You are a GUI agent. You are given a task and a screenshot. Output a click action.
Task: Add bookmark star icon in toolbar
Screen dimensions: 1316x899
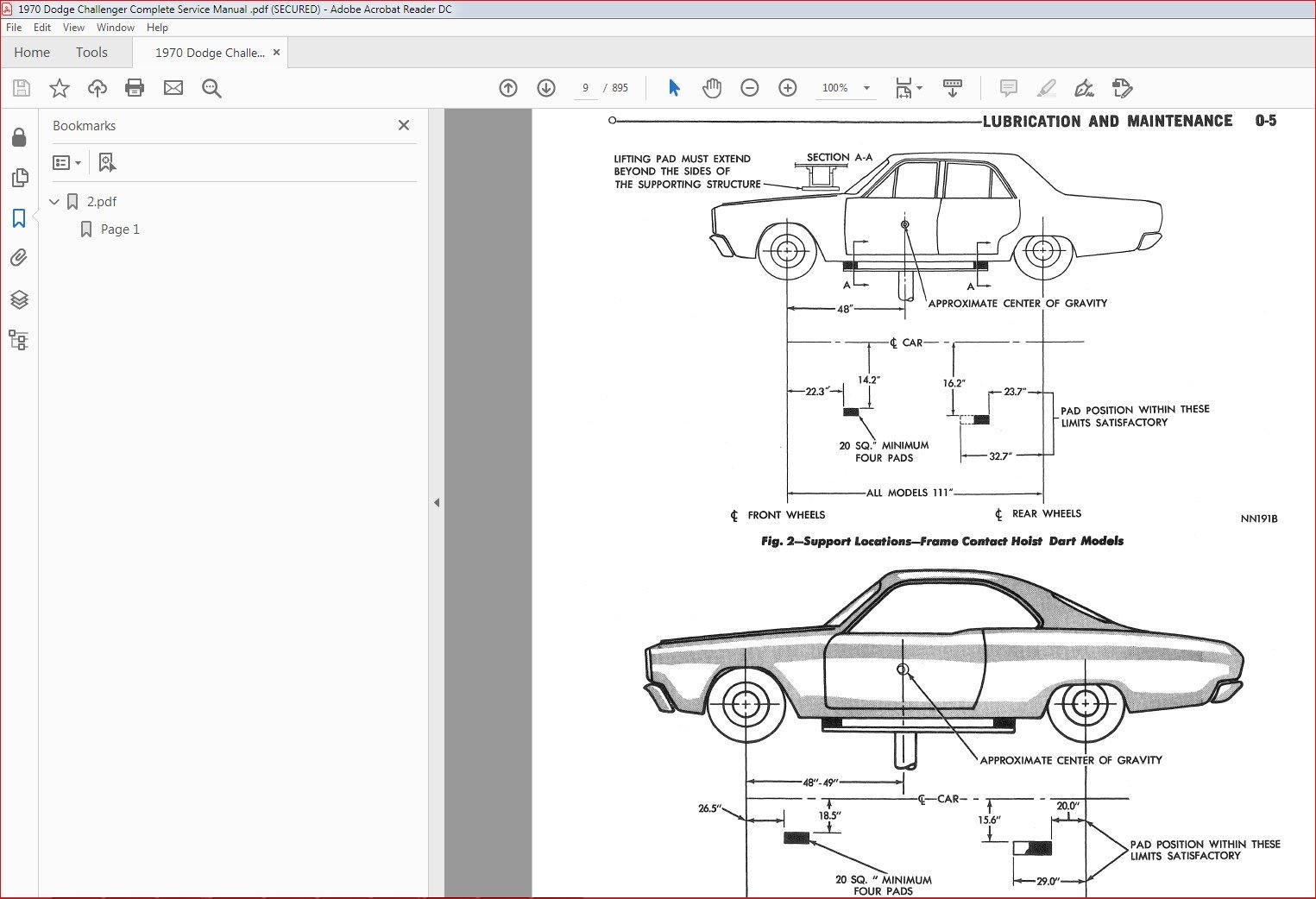[x=60, y=88]
